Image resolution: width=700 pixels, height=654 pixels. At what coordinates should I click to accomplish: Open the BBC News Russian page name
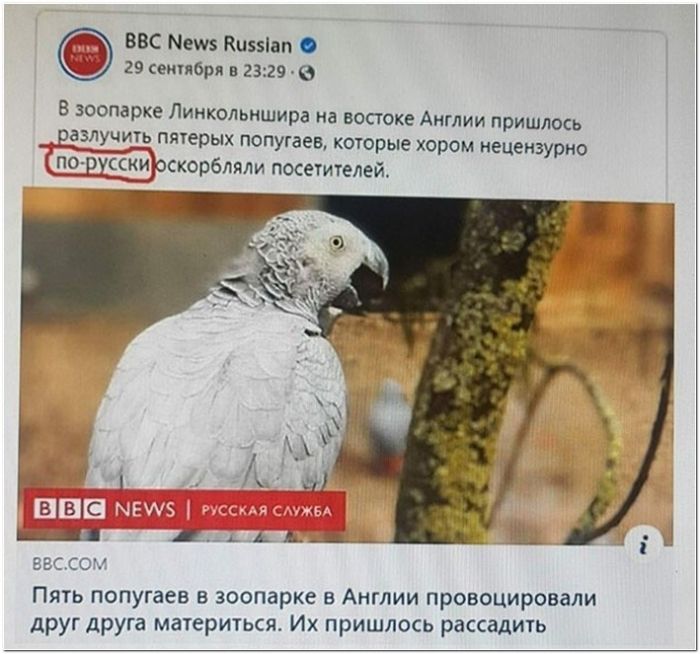(208, 44)
